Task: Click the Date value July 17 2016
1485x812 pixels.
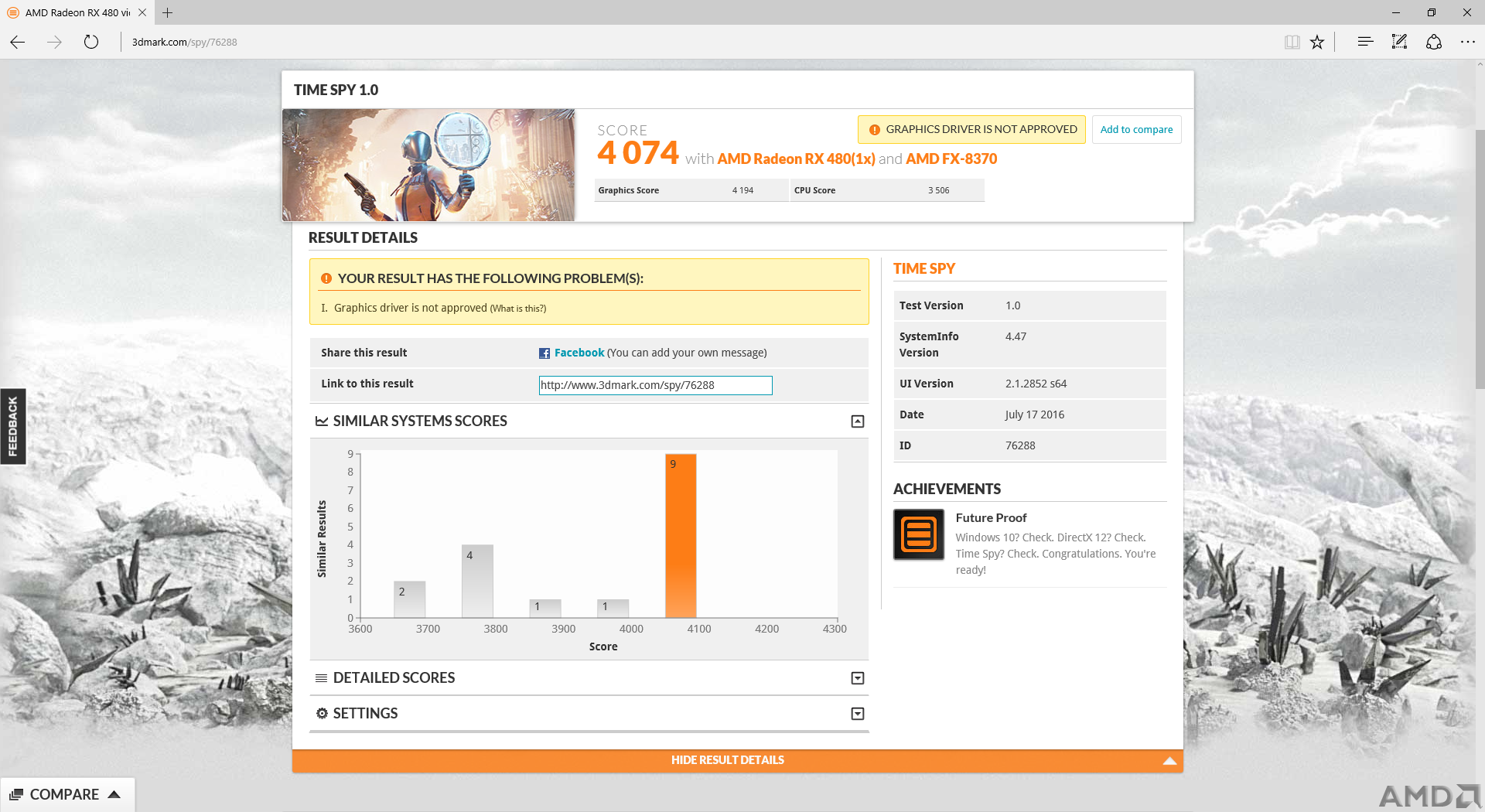Action: click(x=1035, y=415)
